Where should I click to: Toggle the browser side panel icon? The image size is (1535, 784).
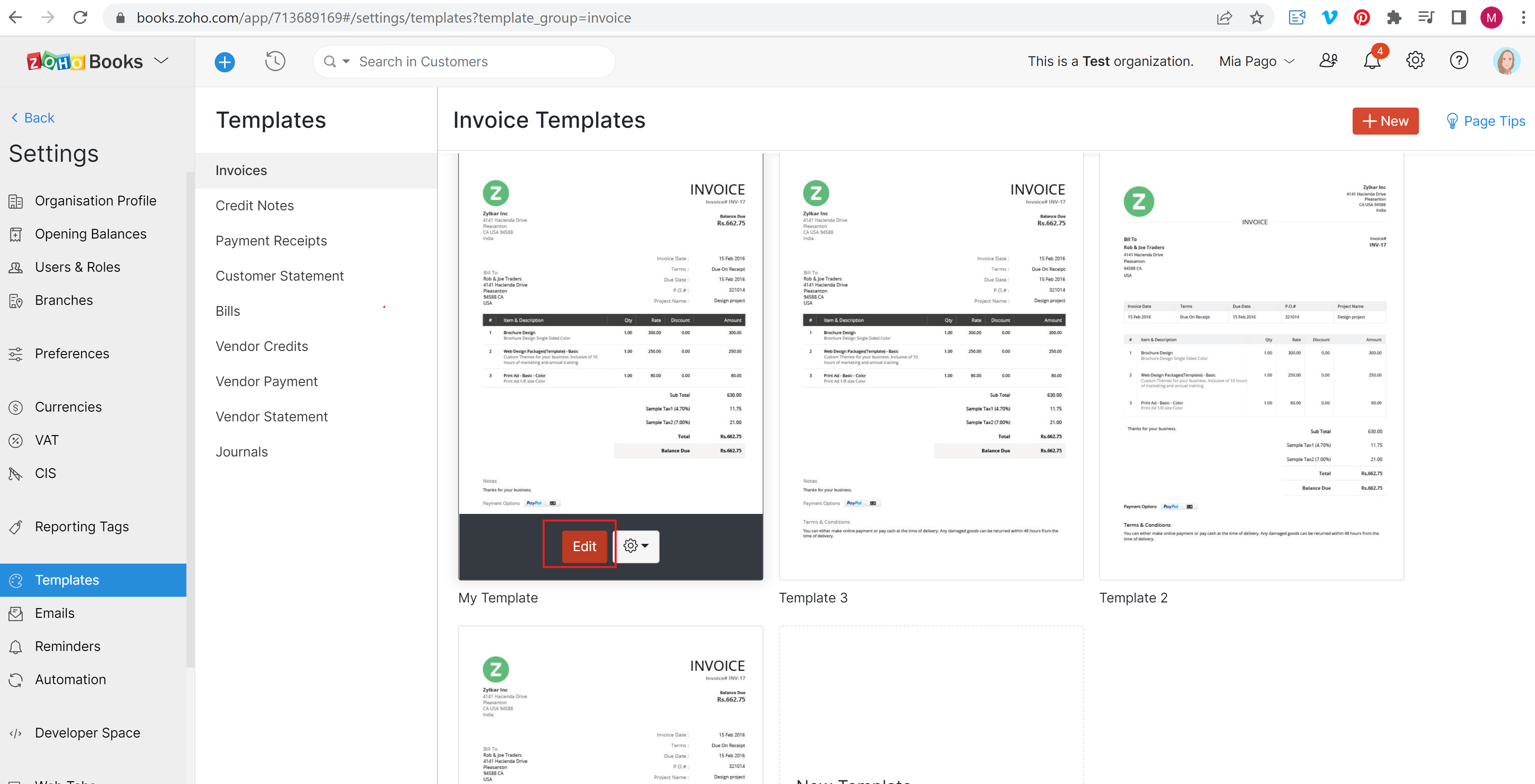pos(1458,17)
